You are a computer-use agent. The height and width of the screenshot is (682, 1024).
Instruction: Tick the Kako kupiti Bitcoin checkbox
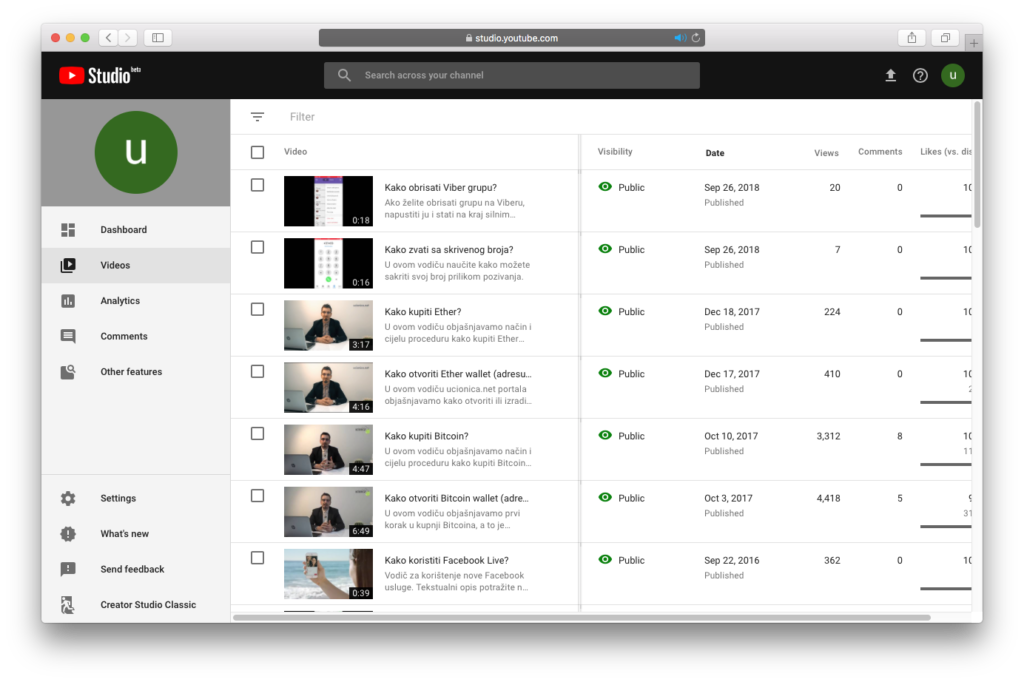coord(257,434)
